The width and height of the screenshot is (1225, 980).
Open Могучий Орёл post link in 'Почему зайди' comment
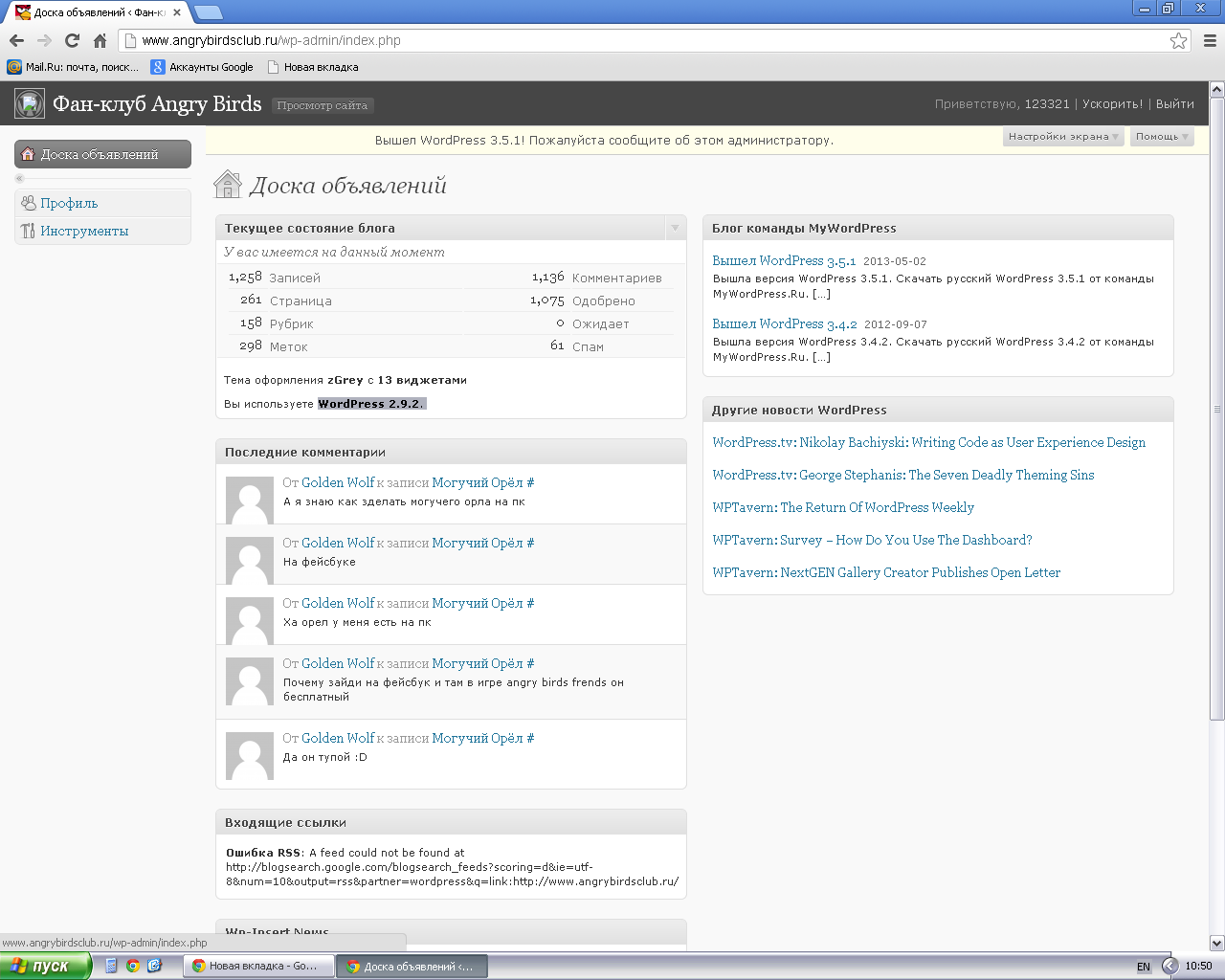pyautogui.click(x=478, y=663)
